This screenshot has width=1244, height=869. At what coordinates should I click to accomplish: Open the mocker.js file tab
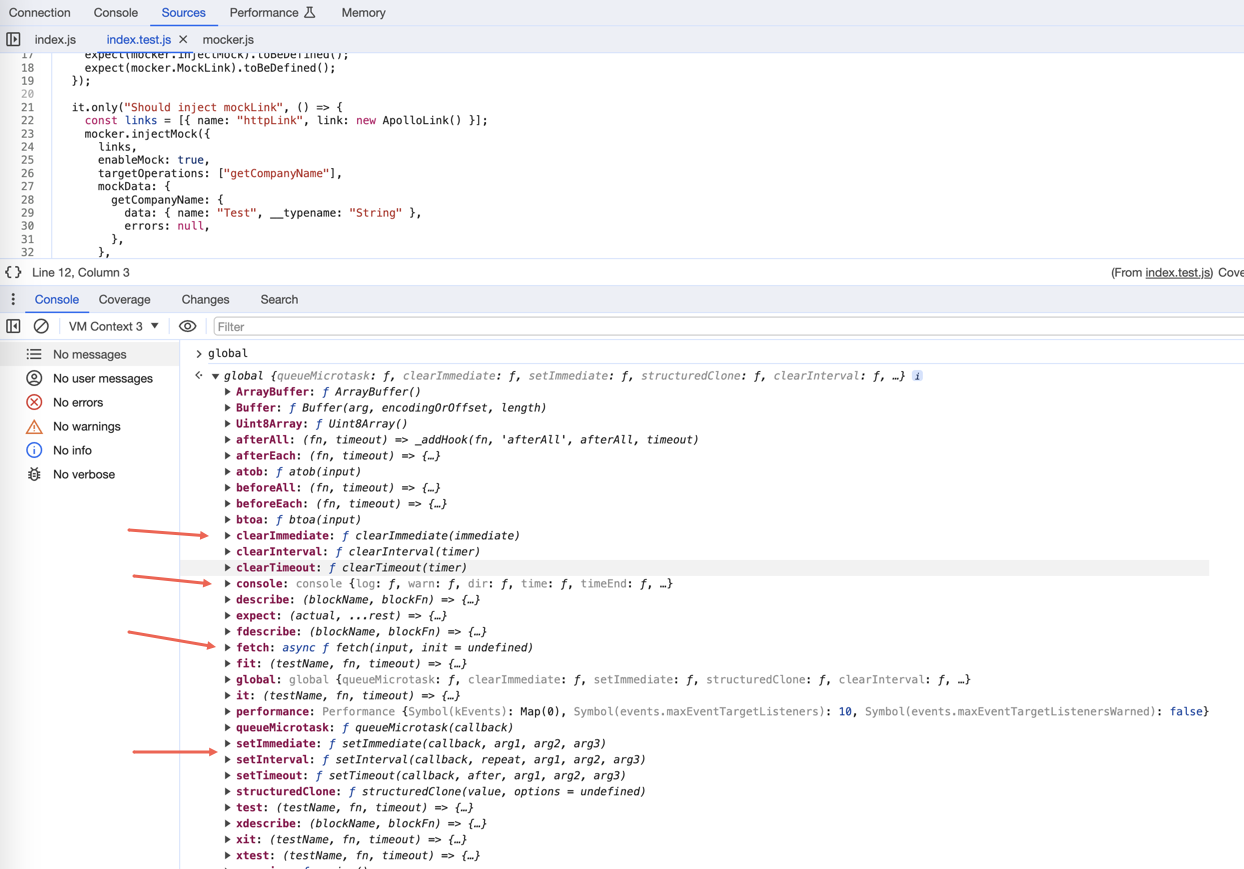[x=228, y=40]
